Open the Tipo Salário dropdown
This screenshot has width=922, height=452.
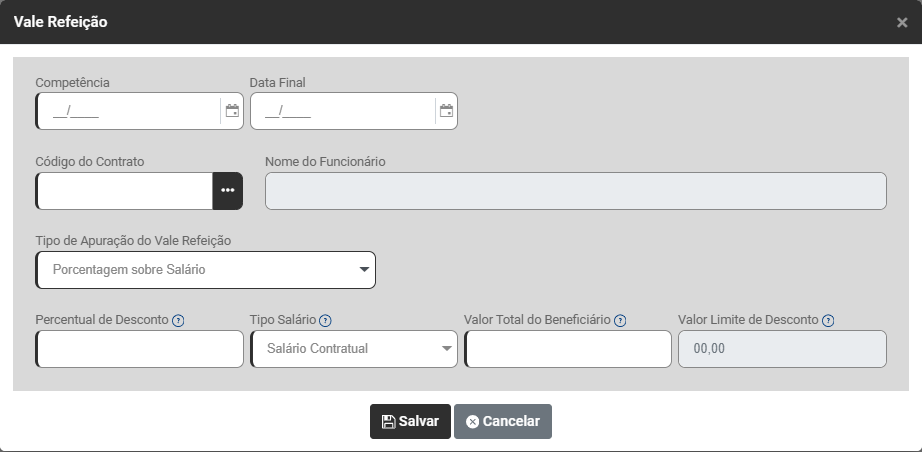pyautogui.click(x=353, y=349)
